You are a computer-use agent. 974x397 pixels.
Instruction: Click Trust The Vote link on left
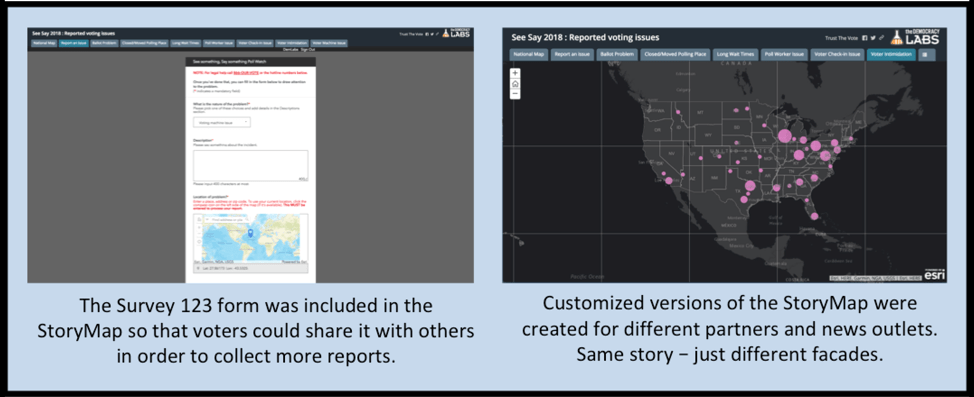411,34
